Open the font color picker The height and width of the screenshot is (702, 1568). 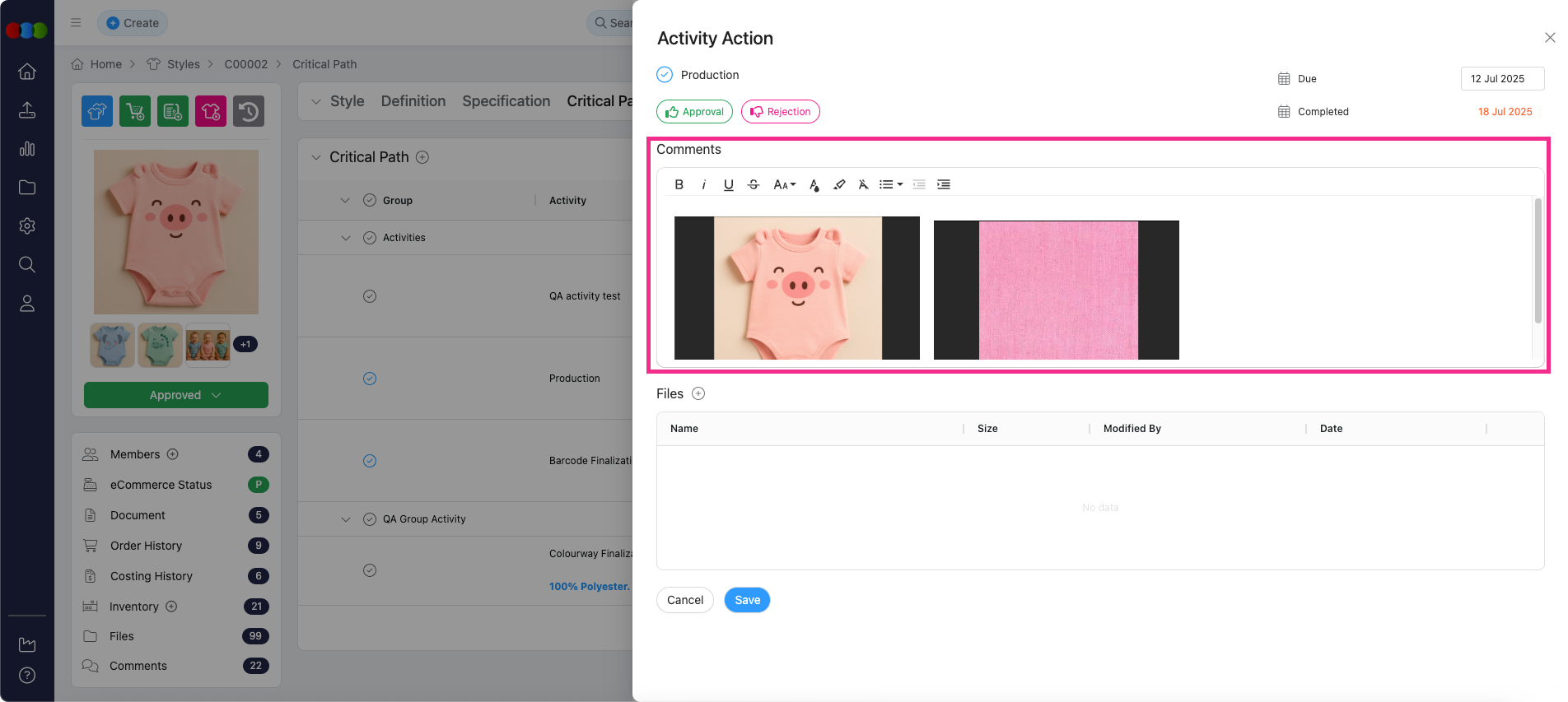coord(814,184)
